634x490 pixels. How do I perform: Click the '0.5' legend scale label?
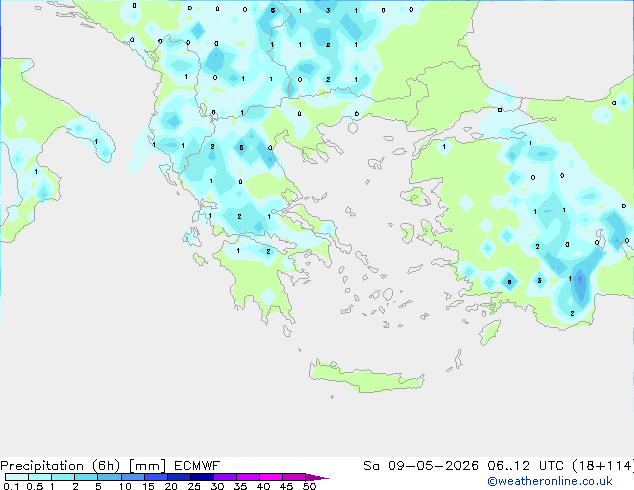point(35,486)
